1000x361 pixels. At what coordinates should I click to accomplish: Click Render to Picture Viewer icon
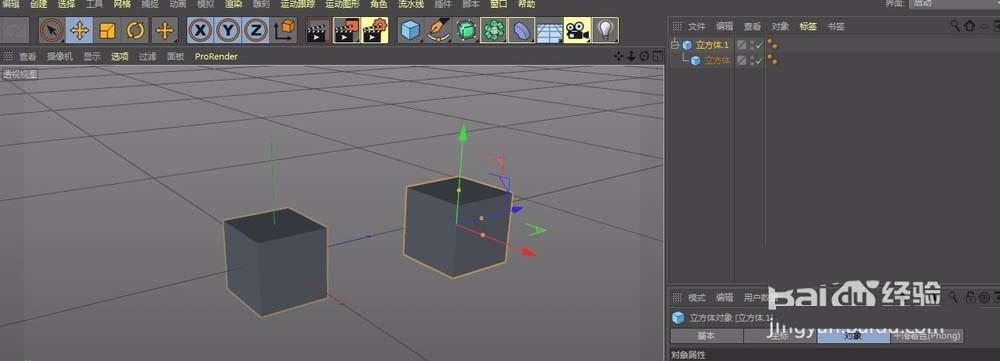click(x=346, y=31)
